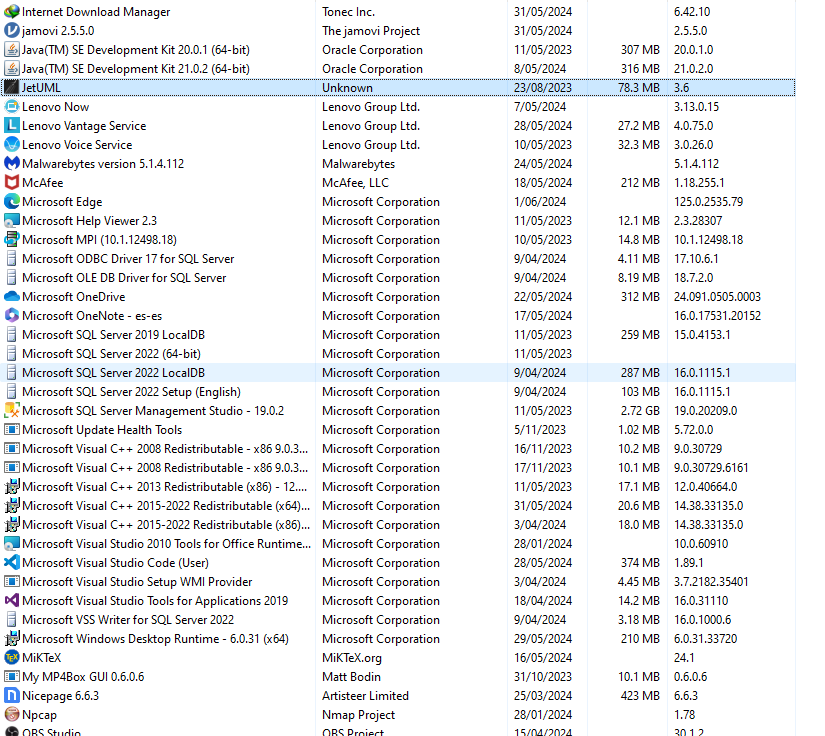
Task: Click the Visual C++ 2013 Redistributable icon
Action: click(12, 487)
